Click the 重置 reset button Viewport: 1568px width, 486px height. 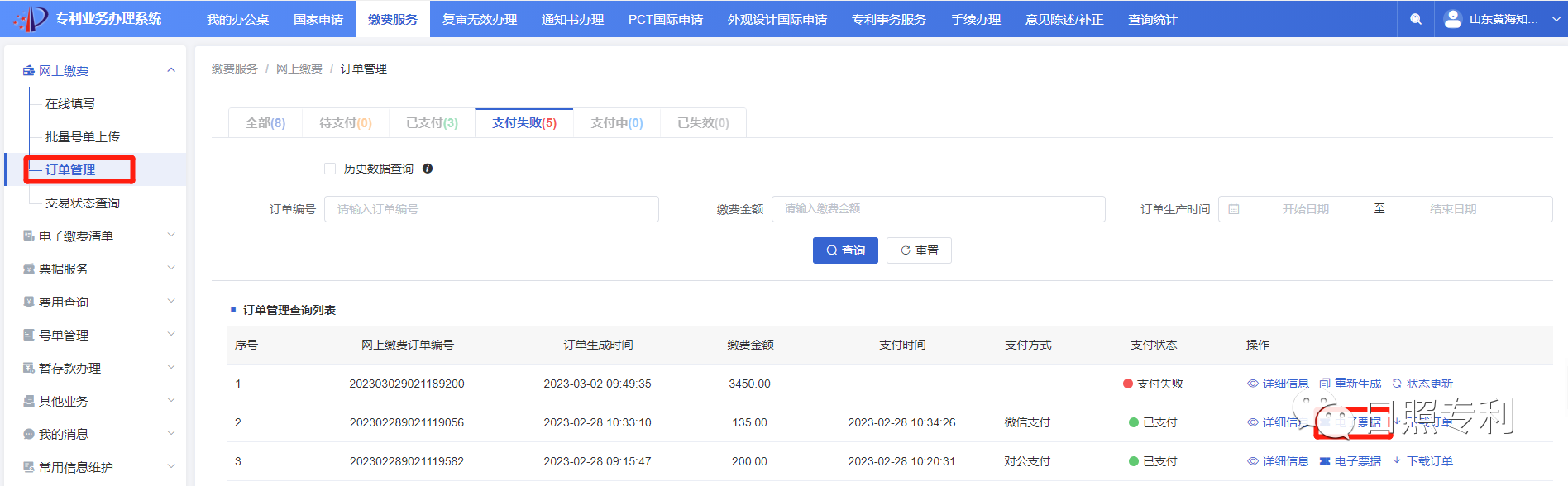point(919,250)
